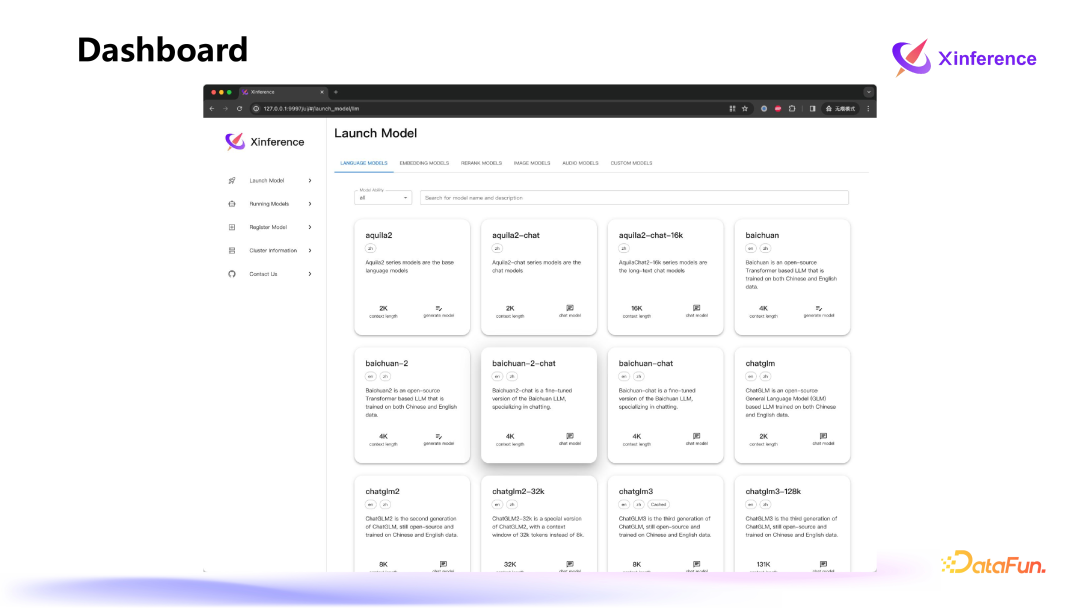Viewport: 1080px width, 608px height.
Task: Expand the Register Model chevron
Action: point(310,227)
